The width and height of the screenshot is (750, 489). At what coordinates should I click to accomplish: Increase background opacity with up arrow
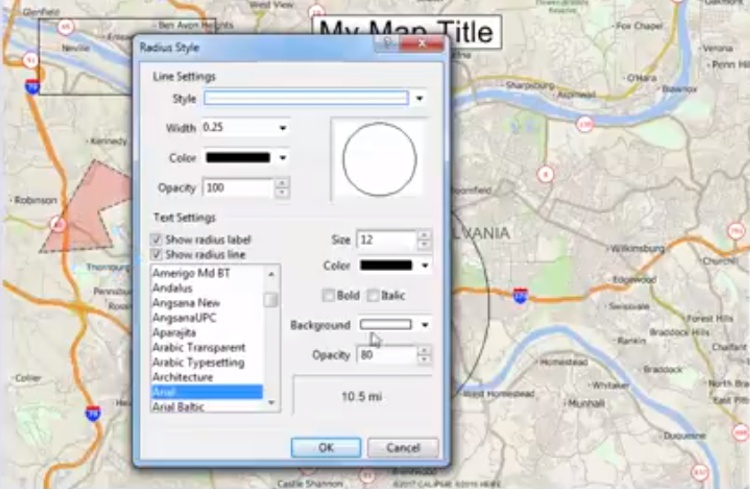pyautogui.click(x=424, y=350)
